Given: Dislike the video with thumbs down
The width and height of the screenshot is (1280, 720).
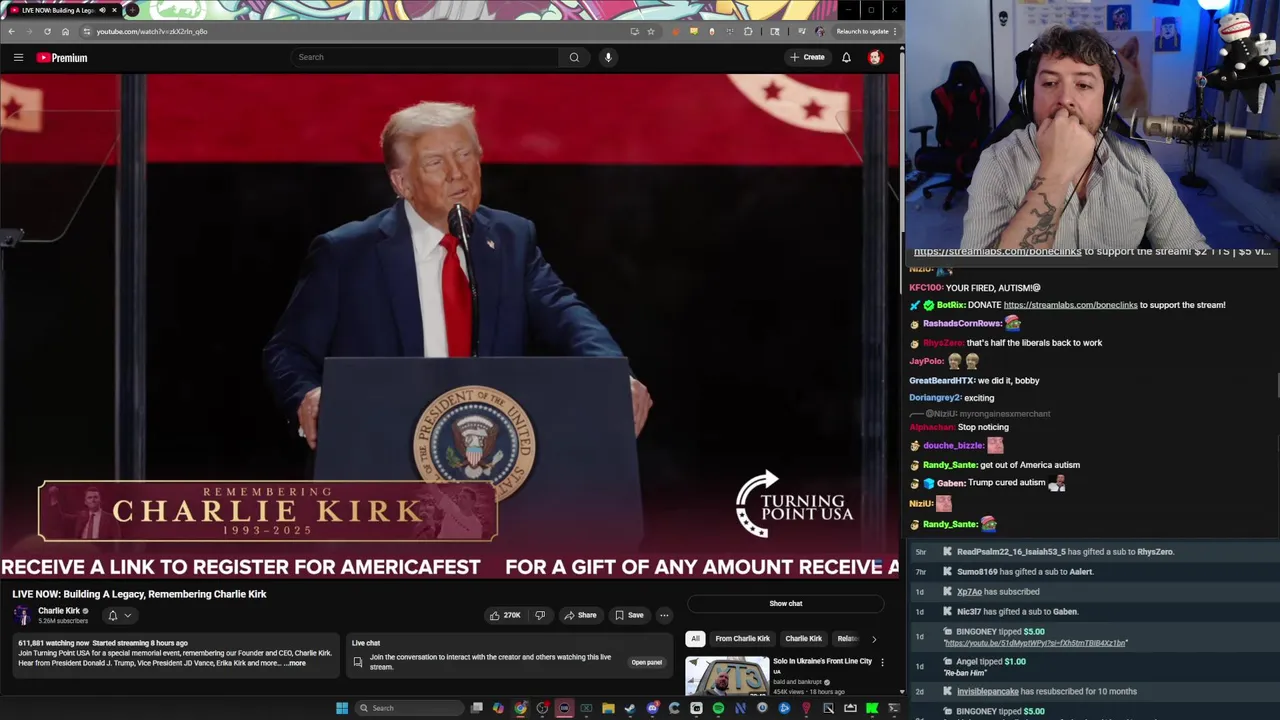Looking at the screenshot, I should pyautogui.click(x=540, y=615).
